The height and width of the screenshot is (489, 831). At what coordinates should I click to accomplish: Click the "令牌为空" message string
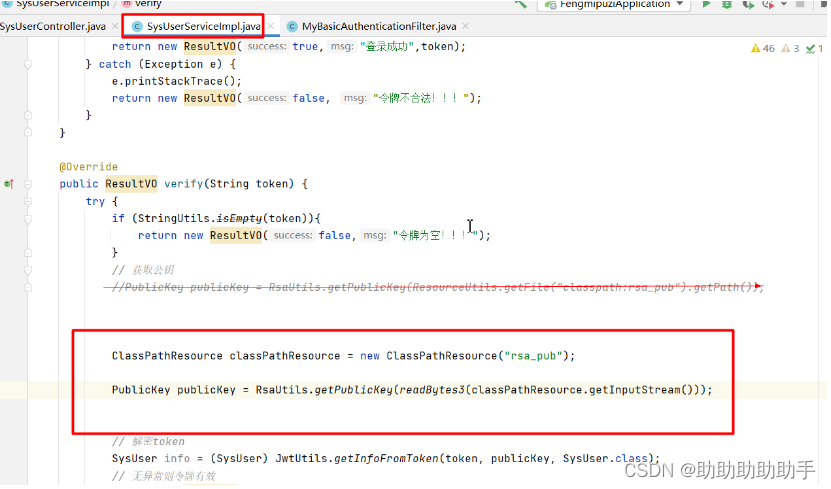435,235
